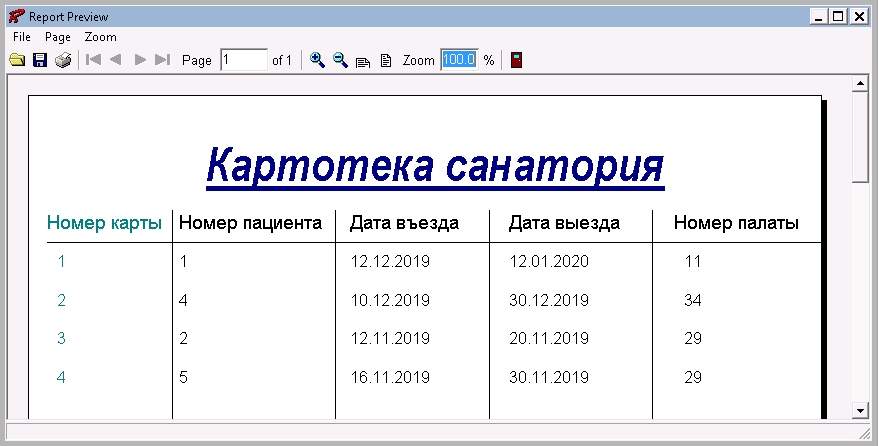Go to previous page arrow
Viewport: 878px width, 446px height.
115,59
